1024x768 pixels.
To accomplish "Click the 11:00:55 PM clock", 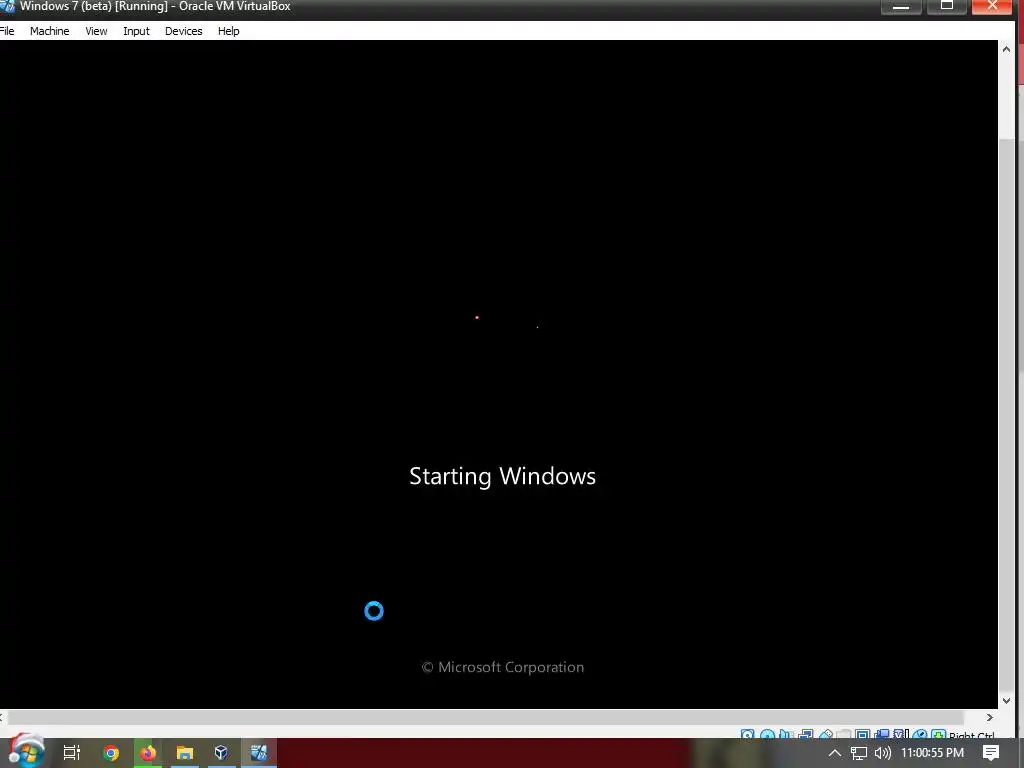I will click(932, 753).
